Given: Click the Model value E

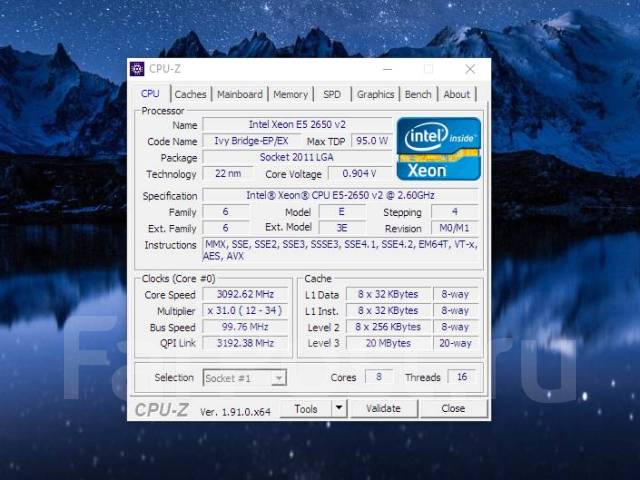Looking at the screenshot, I should point(342,211).
